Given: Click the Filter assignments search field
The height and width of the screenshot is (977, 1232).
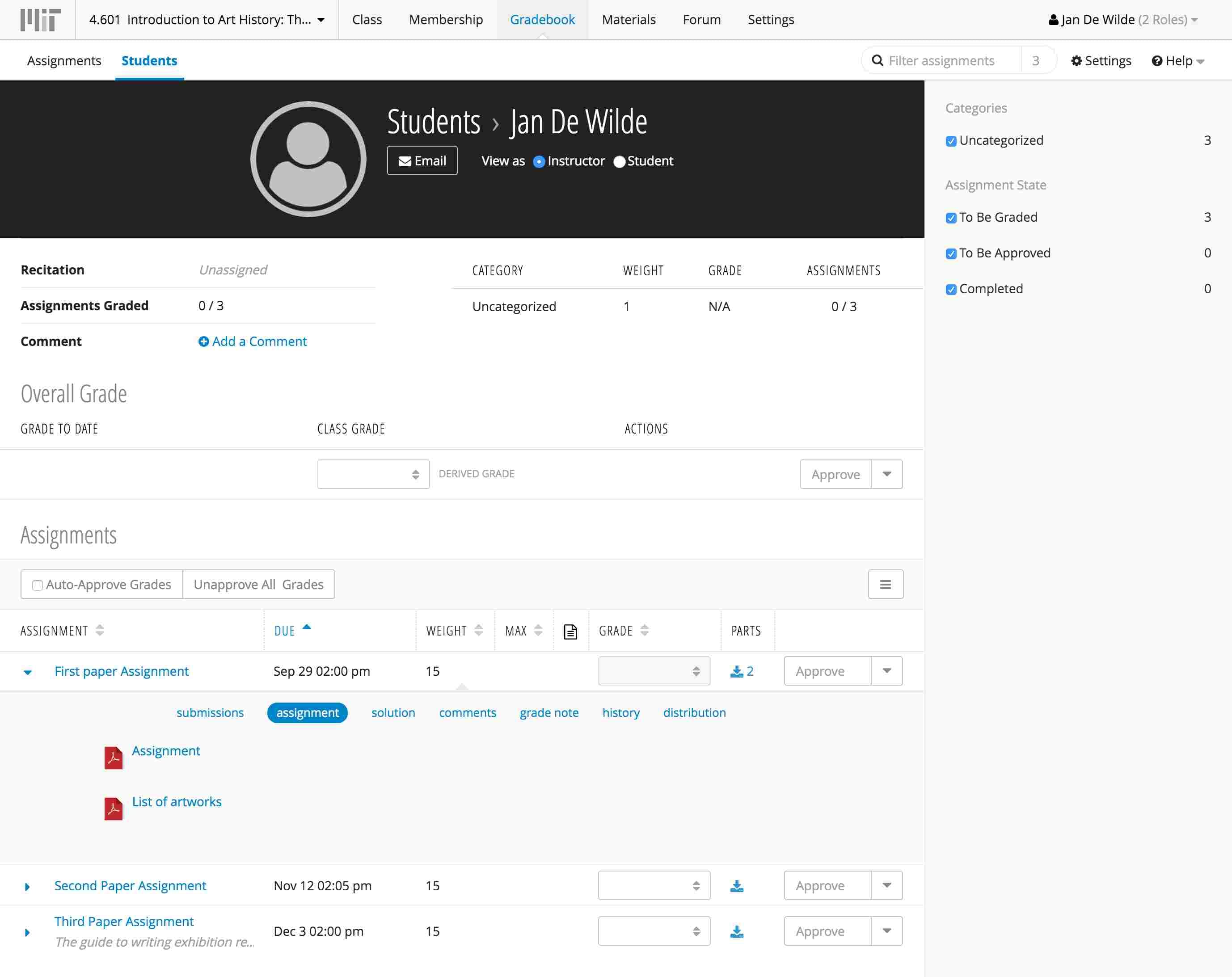Looking at the screenshot, I should pos(949,61).
